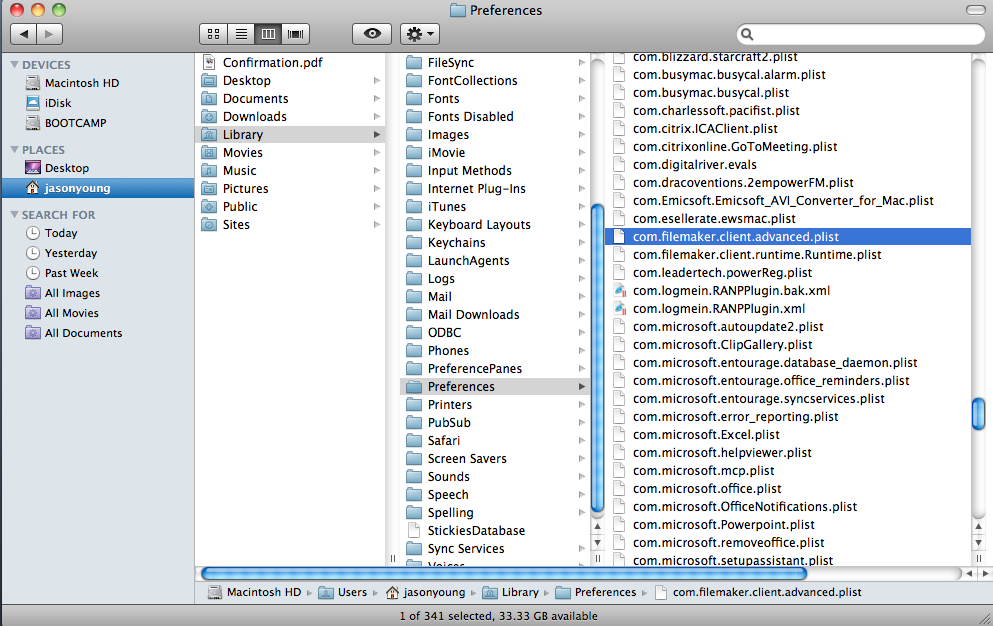Viewport: 993px width, 626px height.
Task: Toggle column view mode button
Action: click(x=268, y=34)
